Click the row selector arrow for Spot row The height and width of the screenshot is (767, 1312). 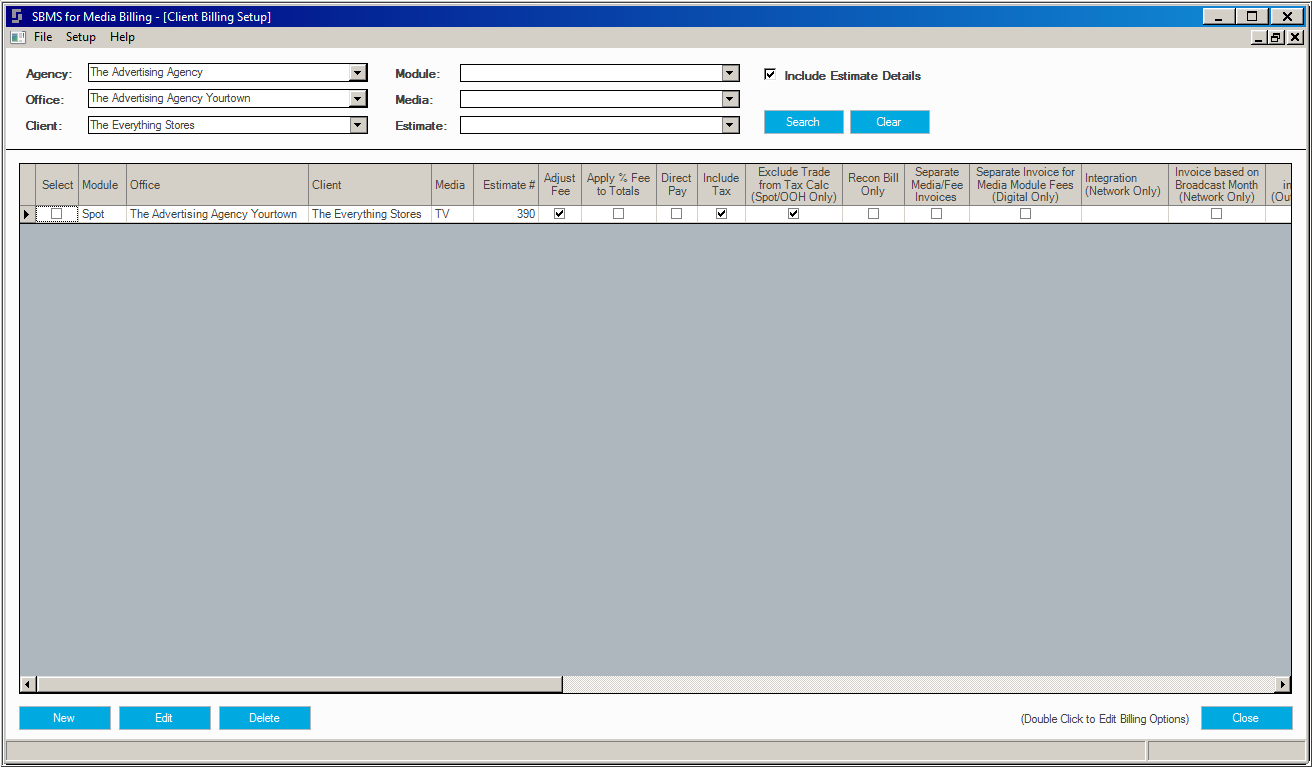(x=27, y=214)
